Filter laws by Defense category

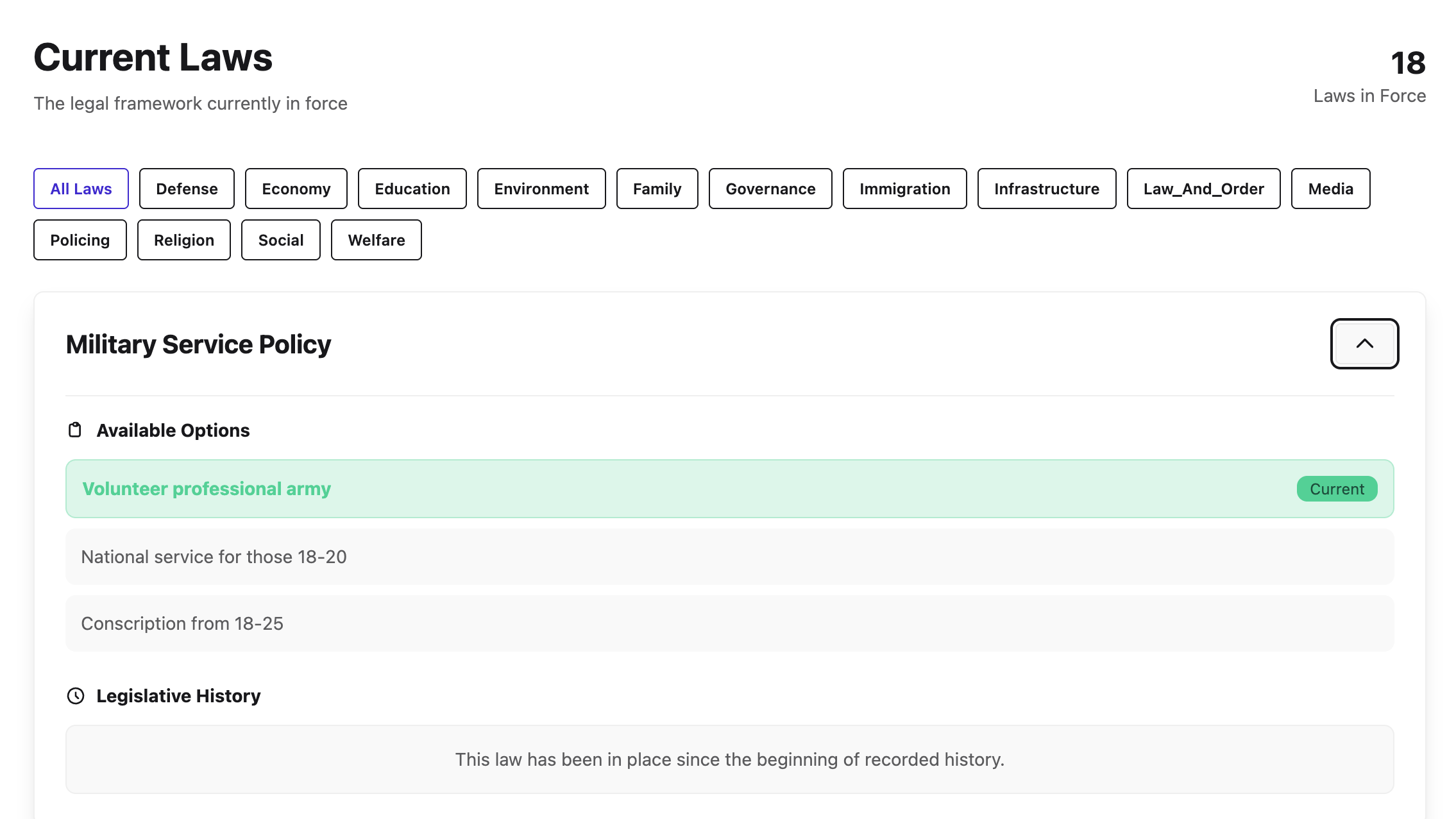coord(187,189)
